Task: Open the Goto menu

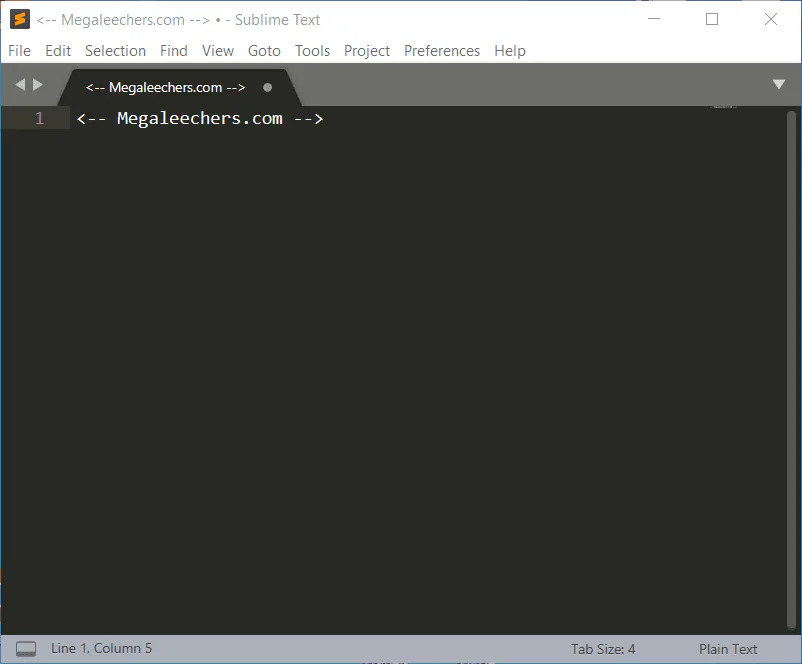Action: tap(264, 51)
